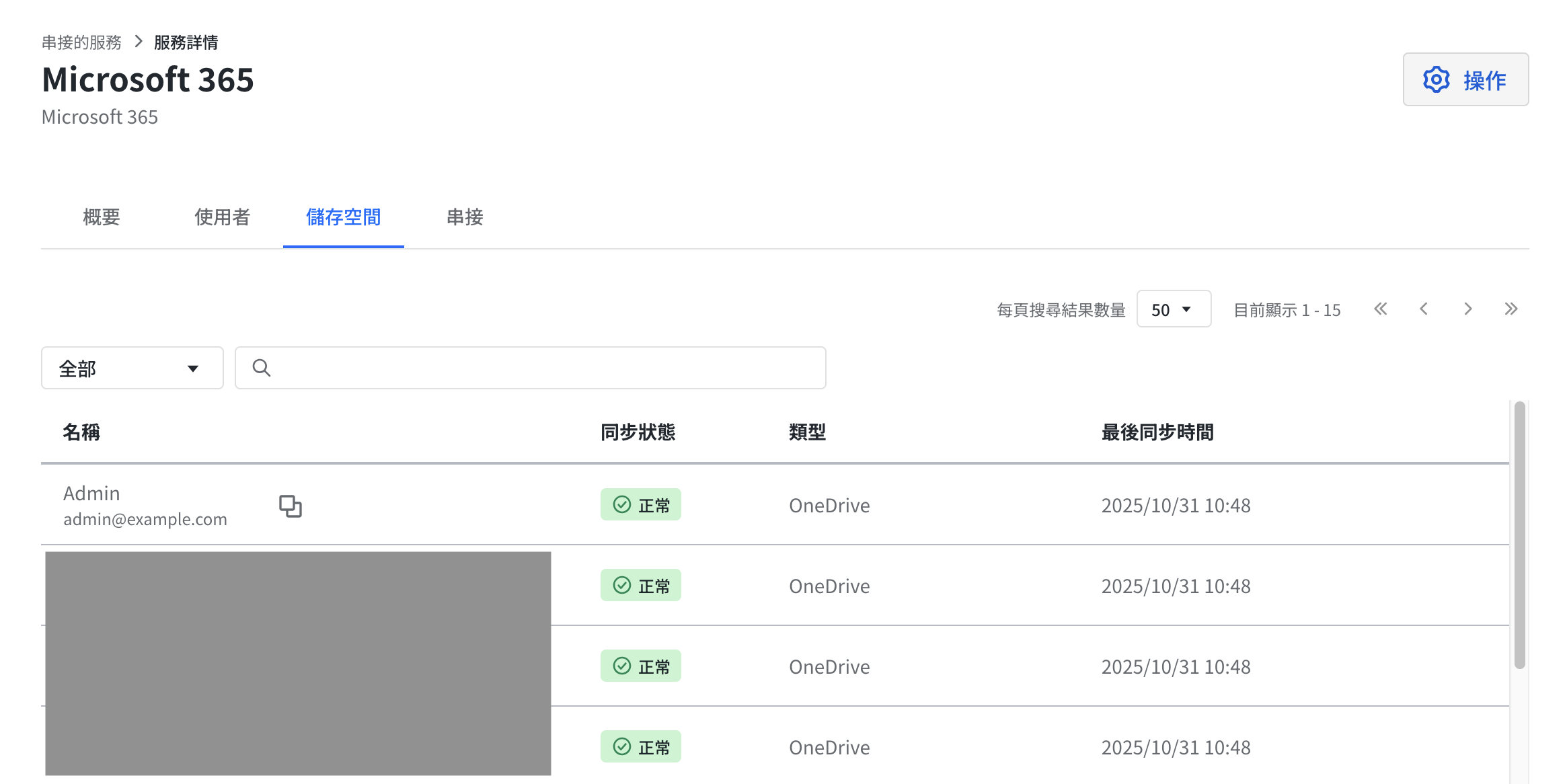Click the 目前顯示 1 - 15 pagination text
This screenshot has width=1567, height=784.
(x=1287, y=310)
